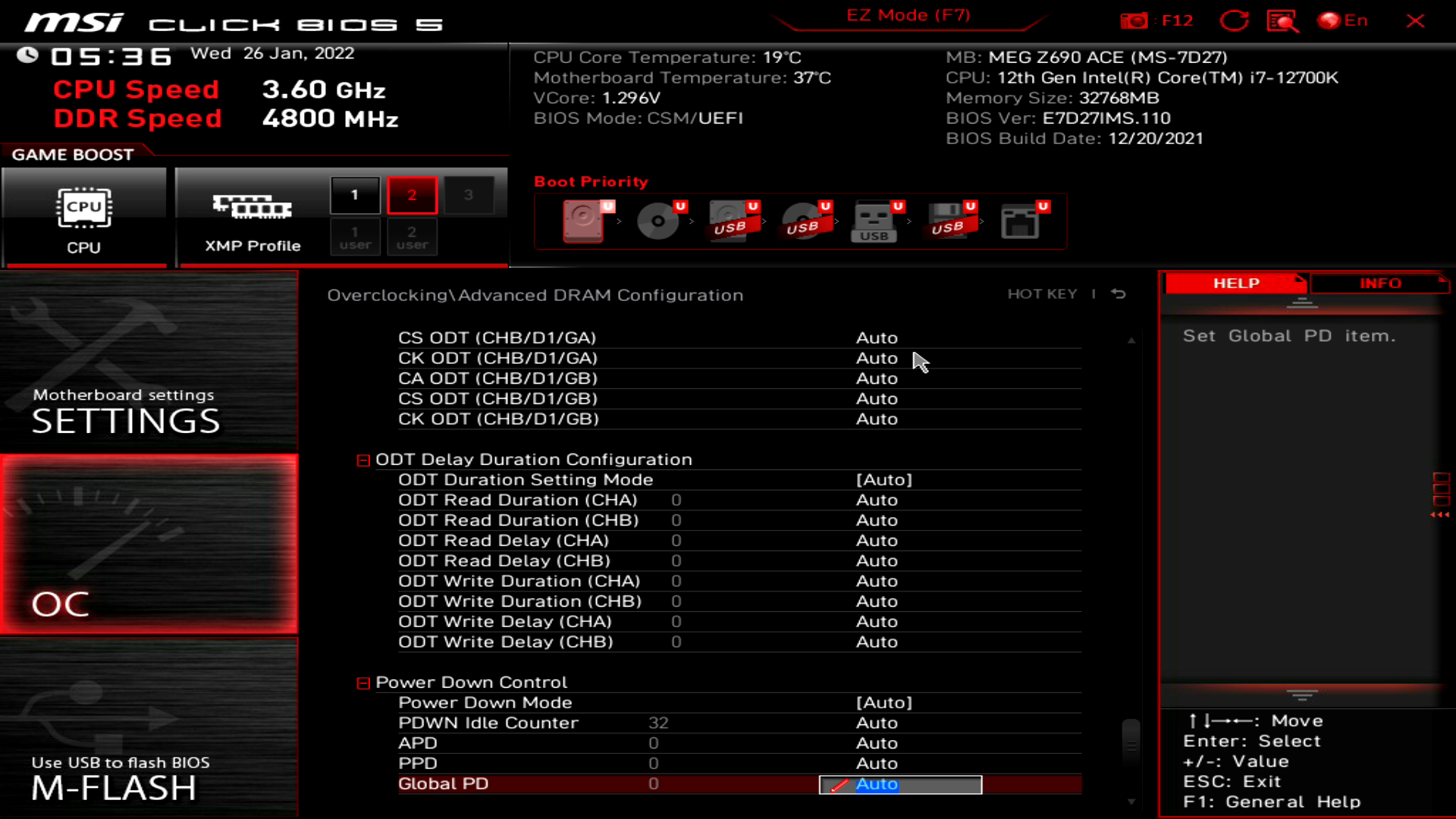Viewport: 1456px width, 819px height.
Task: Collapse the ODT Delay Duration Configuration section
Action: tap(363, 459)
